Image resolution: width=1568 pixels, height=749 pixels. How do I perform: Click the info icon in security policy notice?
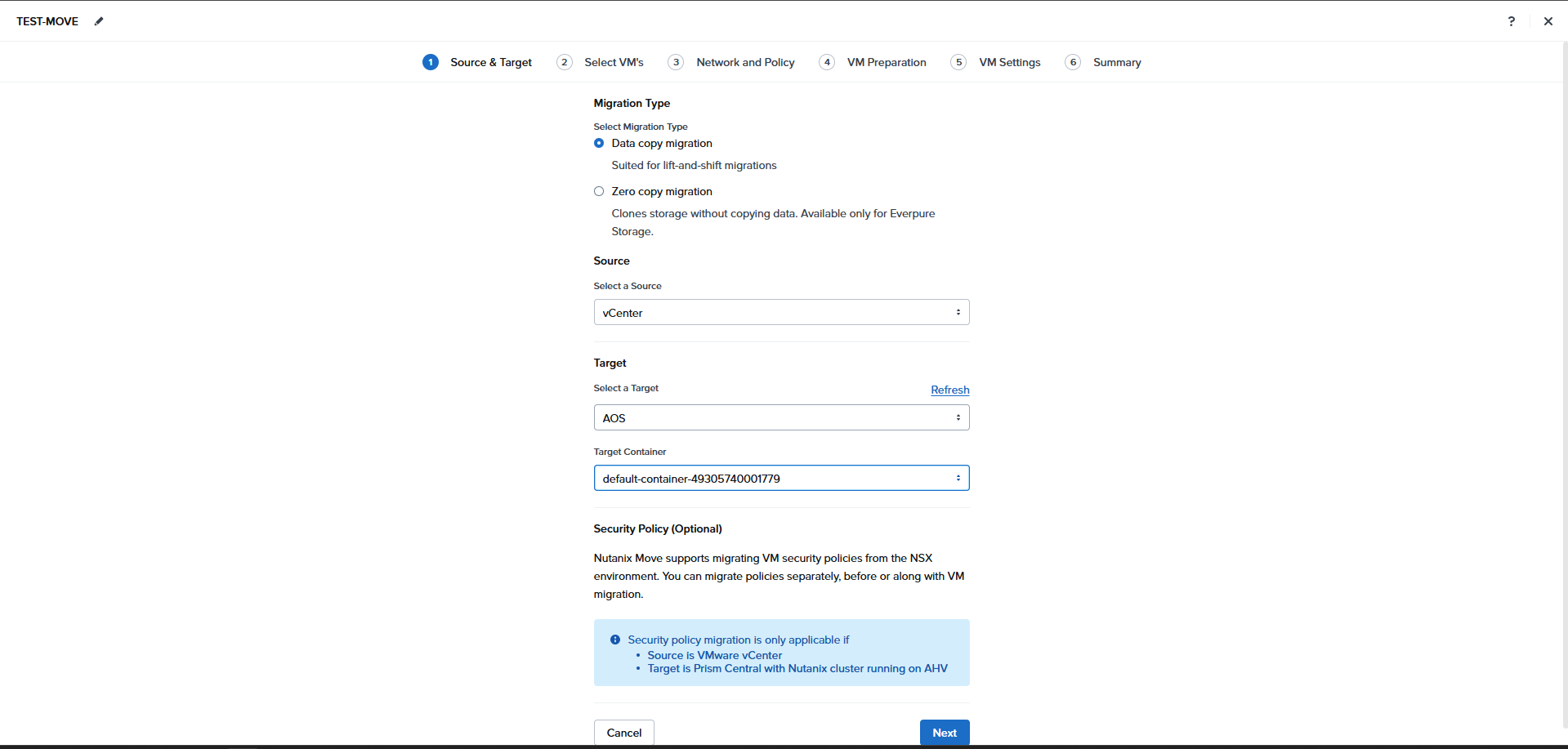[x=615, y=640]
